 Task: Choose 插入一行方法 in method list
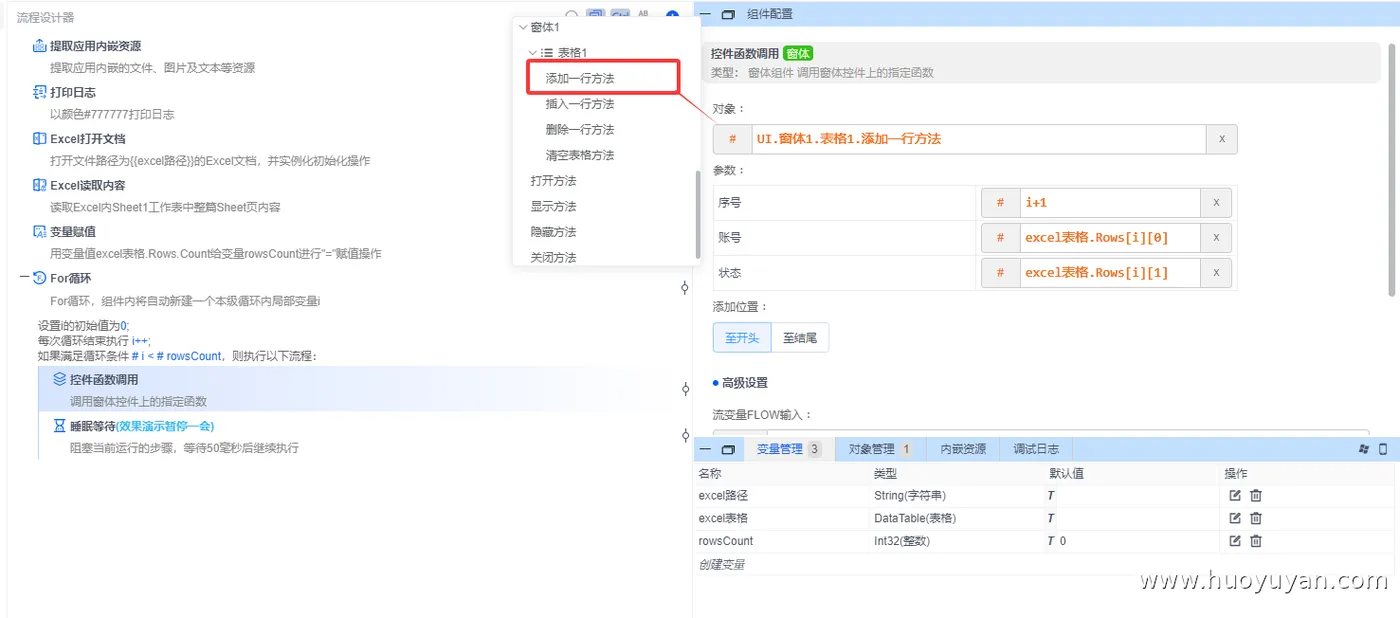coord(580,104)
